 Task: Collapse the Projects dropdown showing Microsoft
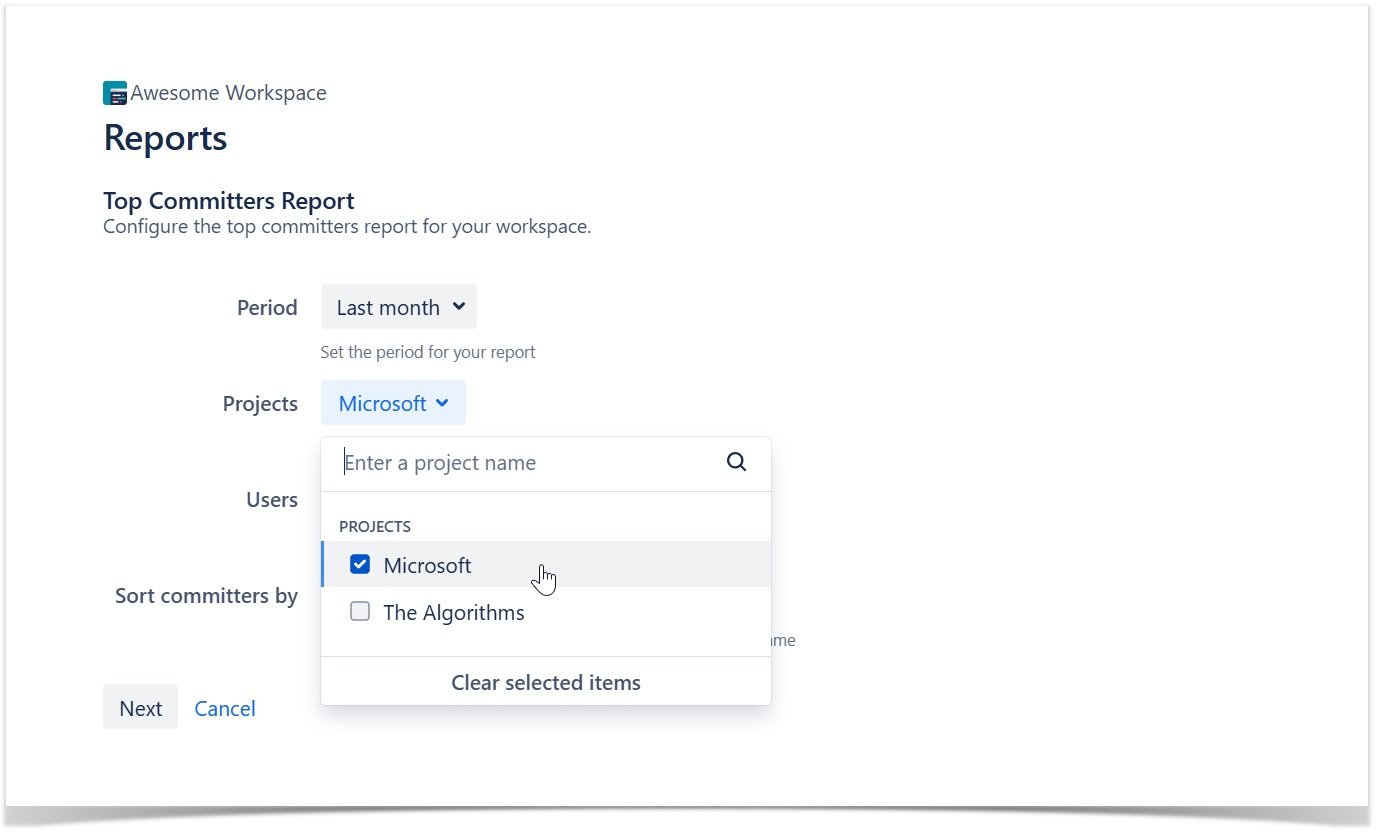[392, 403]
